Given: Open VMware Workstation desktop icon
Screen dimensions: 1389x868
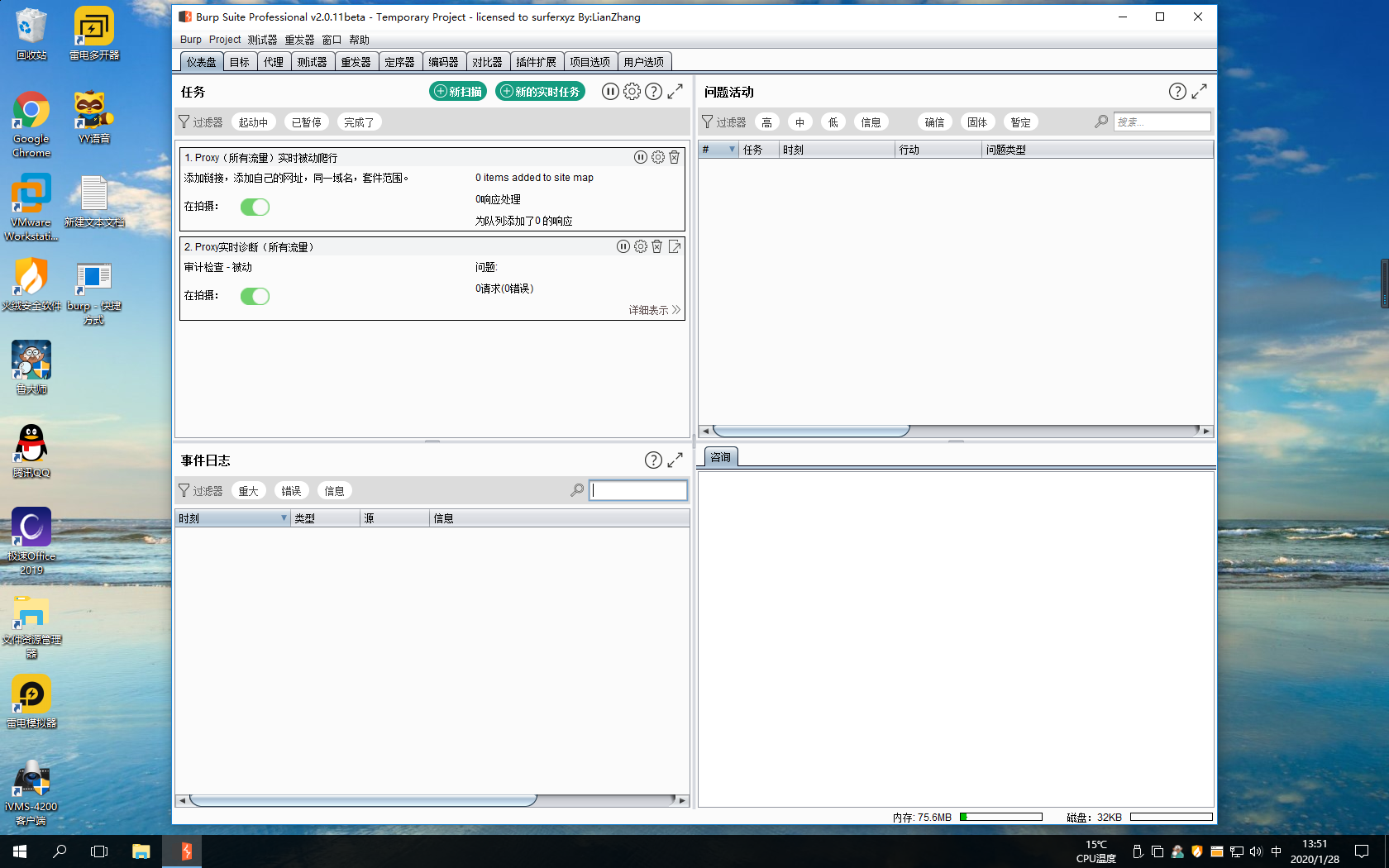Looking at the screenshot, I should click(x=31, y=207).
